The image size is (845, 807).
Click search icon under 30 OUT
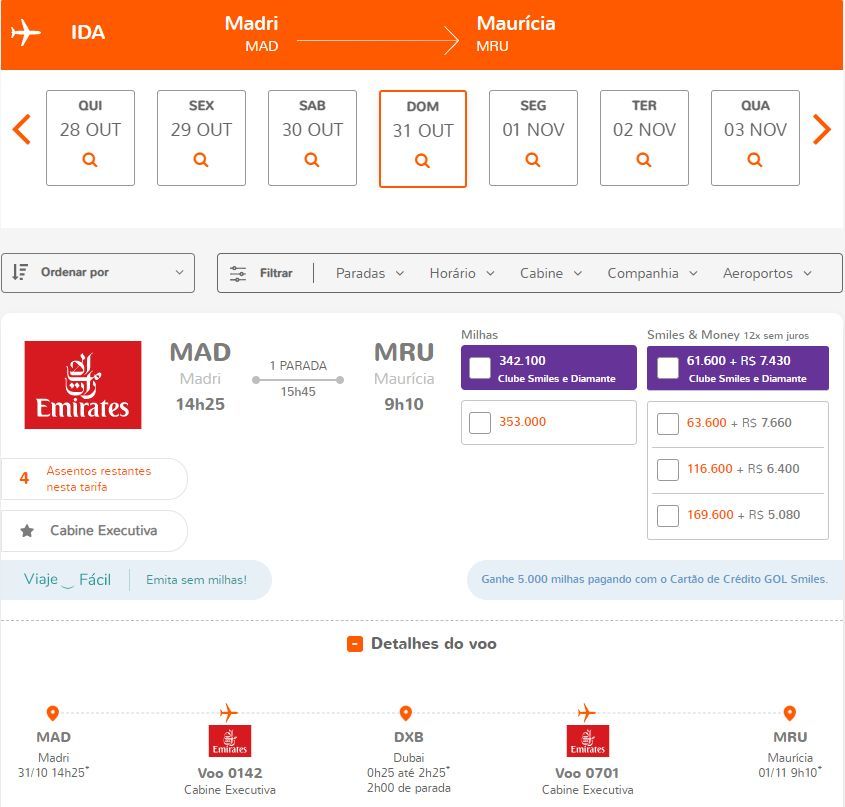(312, 160)
